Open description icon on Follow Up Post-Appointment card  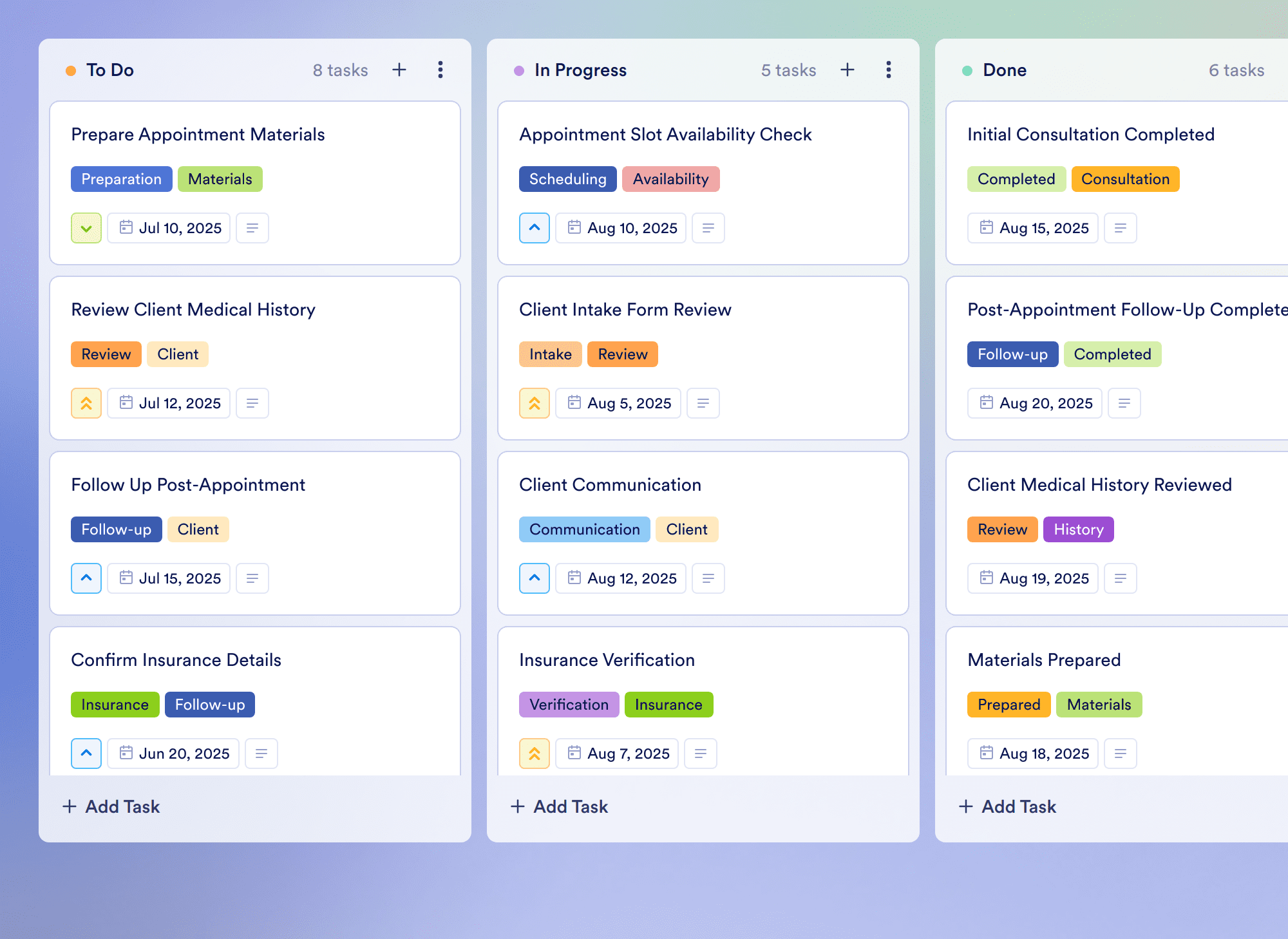tap(252, 578)
